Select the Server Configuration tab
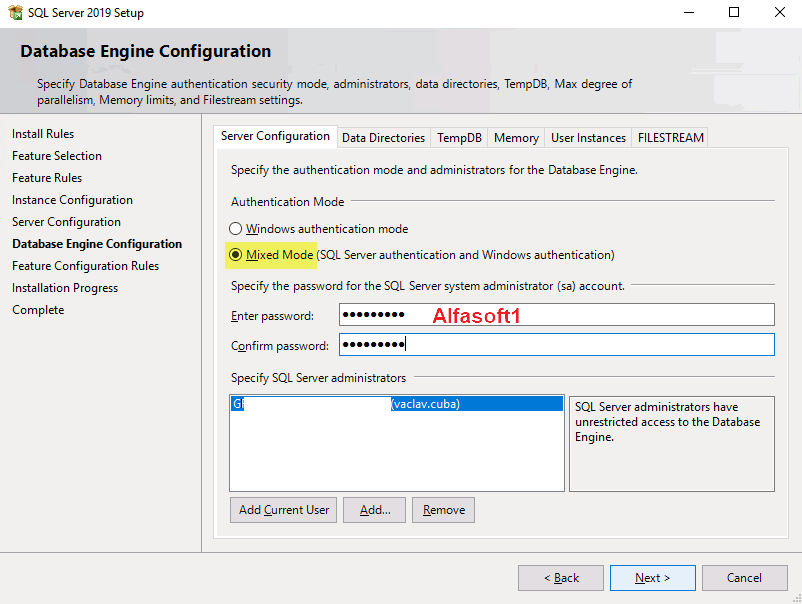802x604 pixels. pyautogui.click(x=275, y=137)
